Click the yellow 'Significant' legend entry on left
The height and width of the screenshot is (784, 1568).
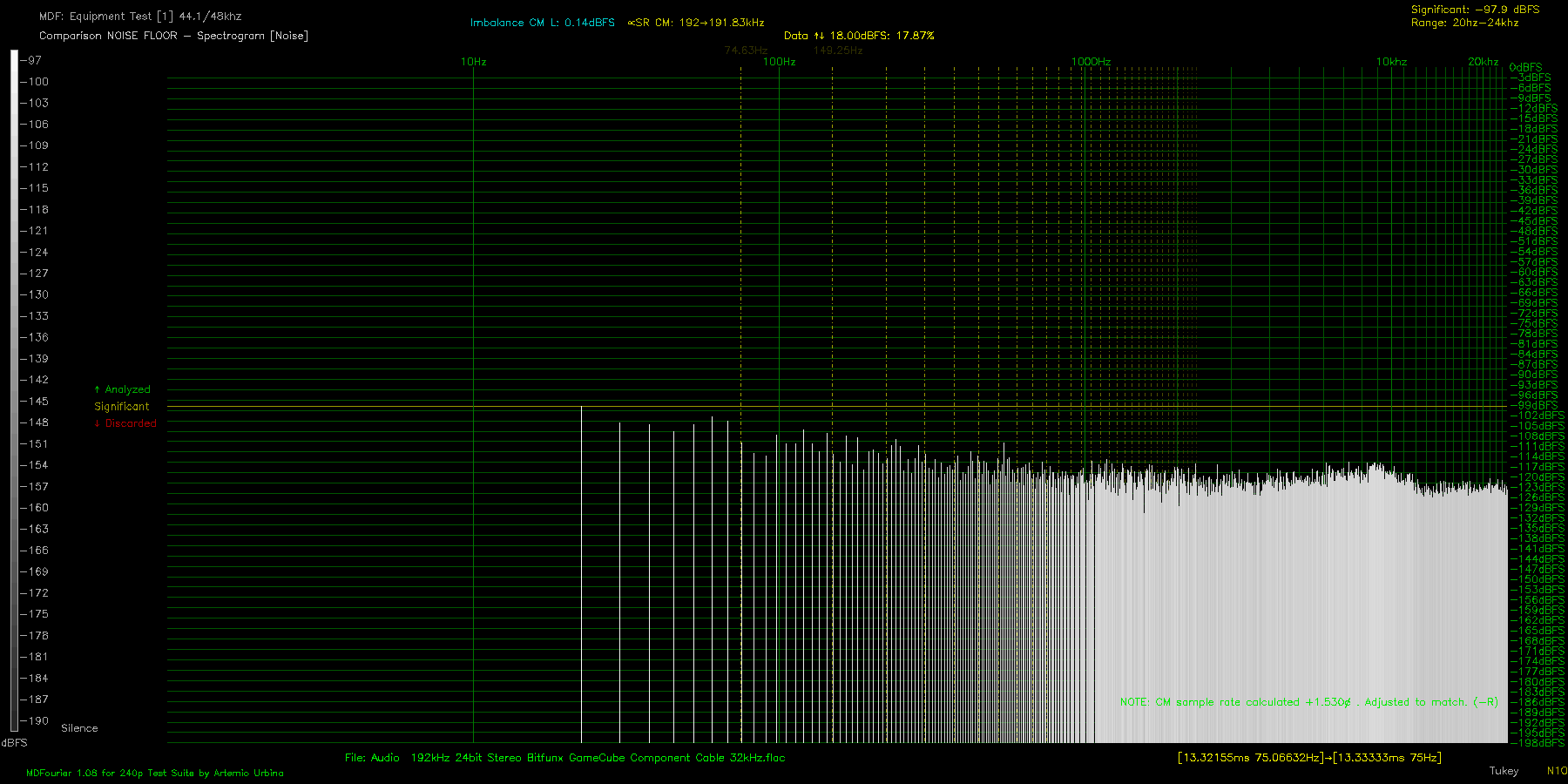pyautogui.click(x=122, y=407)
